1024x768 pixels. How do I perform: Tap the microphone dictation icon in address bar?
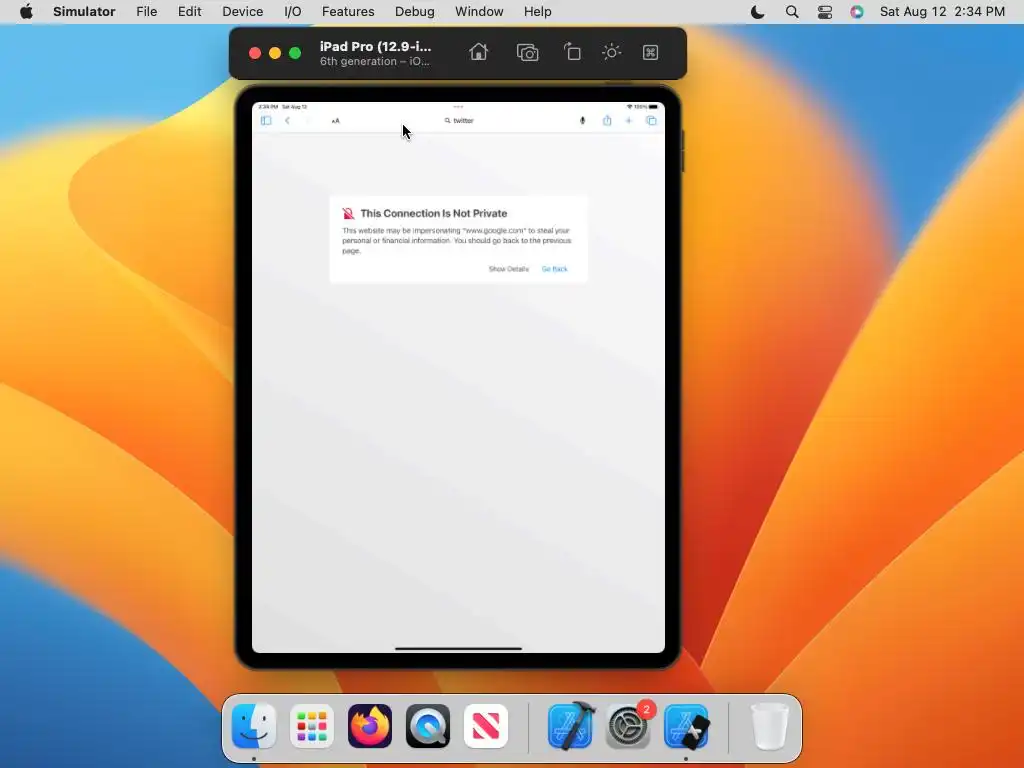583,120
